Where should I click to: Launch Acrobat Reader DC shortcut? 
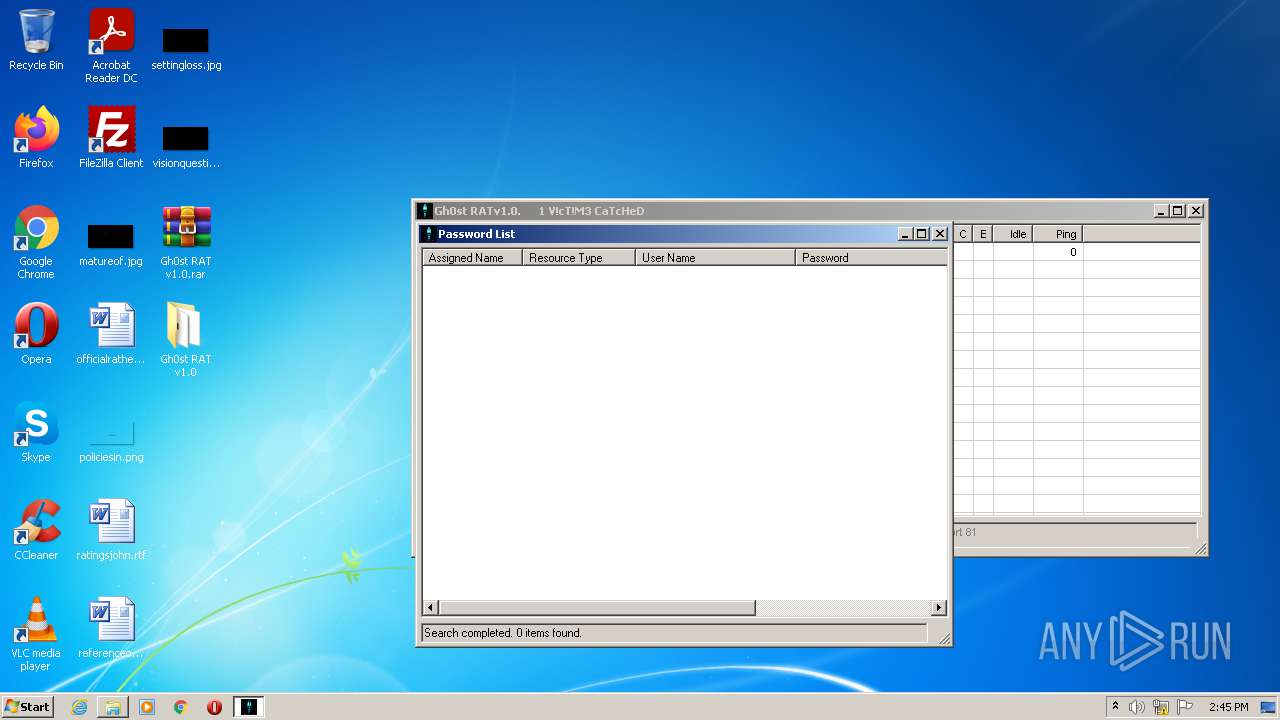[111, 46]
